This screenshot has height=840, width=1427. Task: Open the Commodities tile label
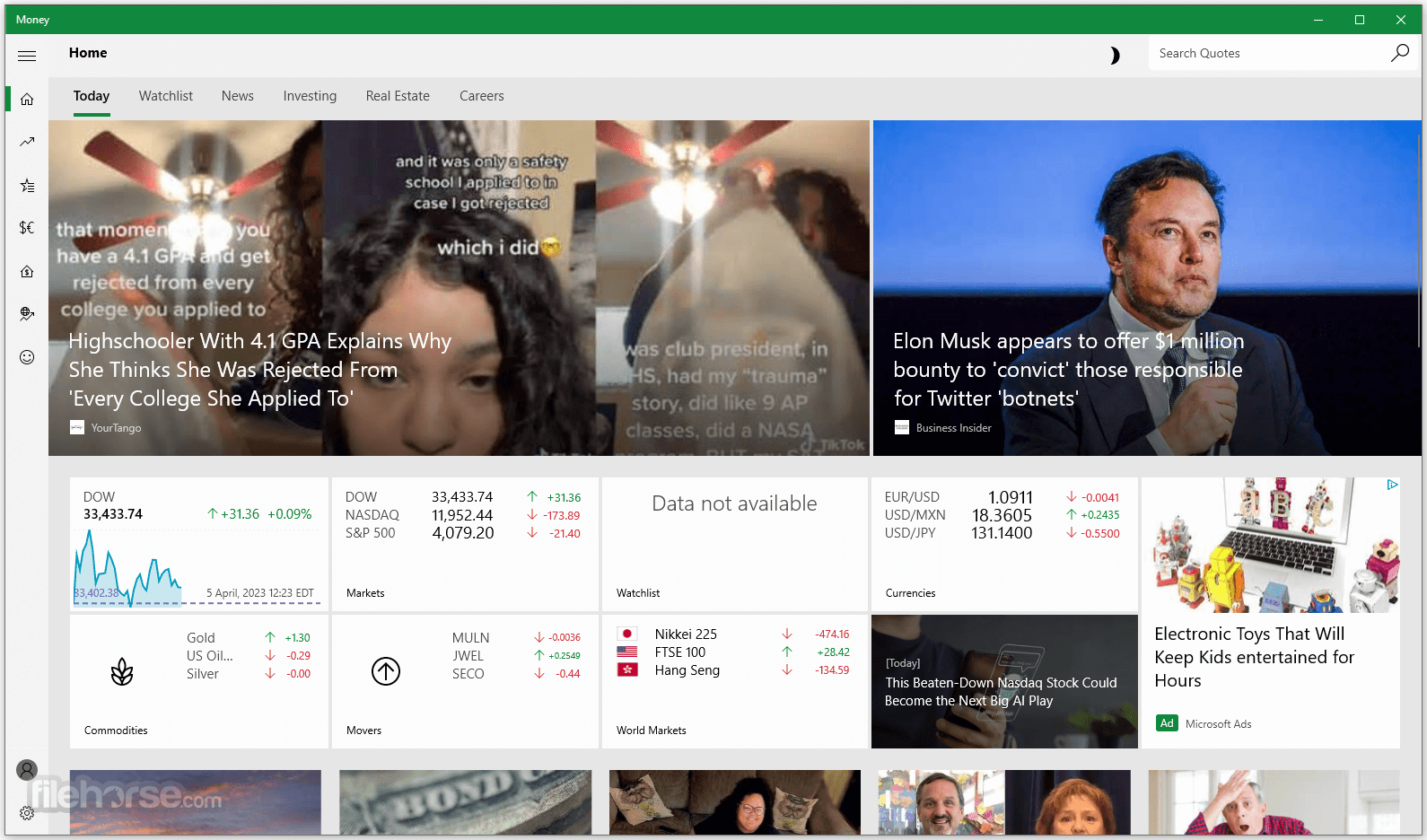pos(116,731)
